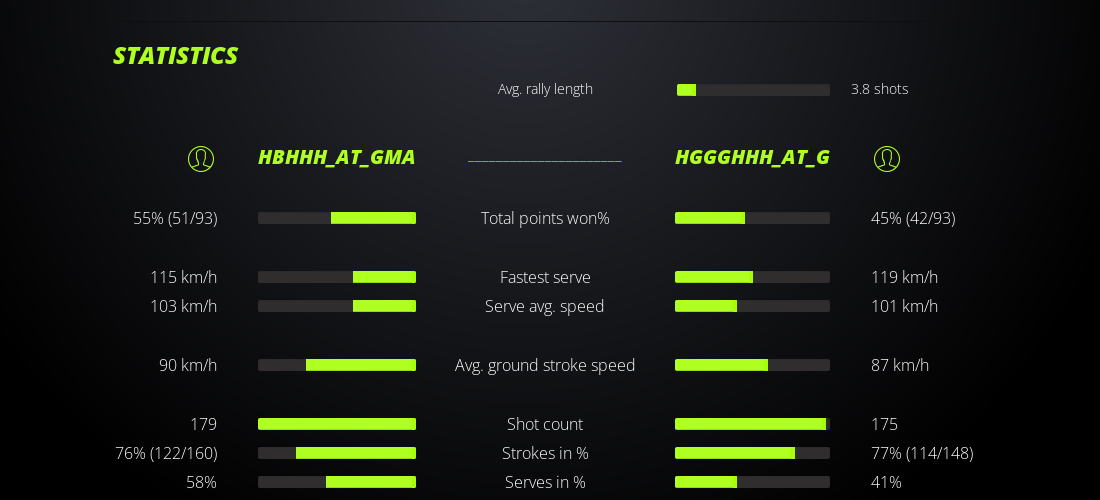Image resolution: width=1100 pixels, height=500 pixels.
Task: Click left player's Avg. ground stroke speed bar
Action: pos(337,365)
